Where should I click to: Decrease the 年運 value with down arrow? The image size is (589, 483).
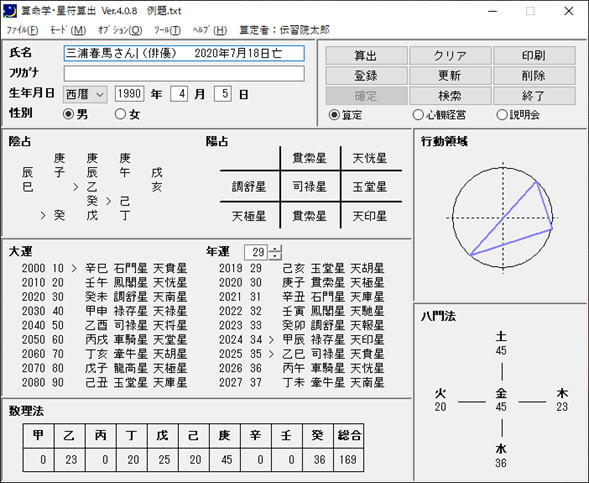click(275, 256)
